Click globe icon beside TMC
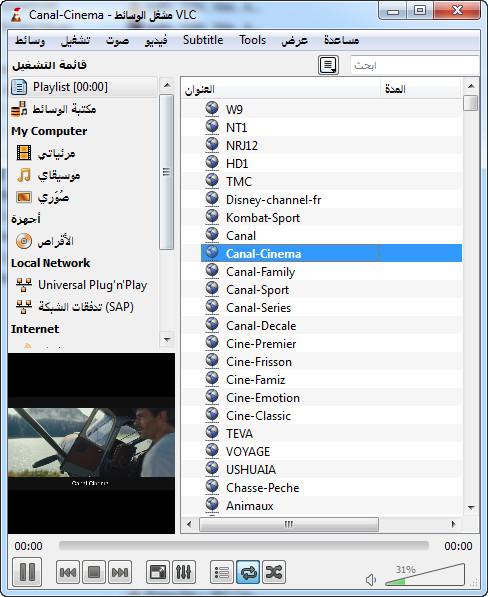Screen dimensions: 488x597 (x=212, y=180)
